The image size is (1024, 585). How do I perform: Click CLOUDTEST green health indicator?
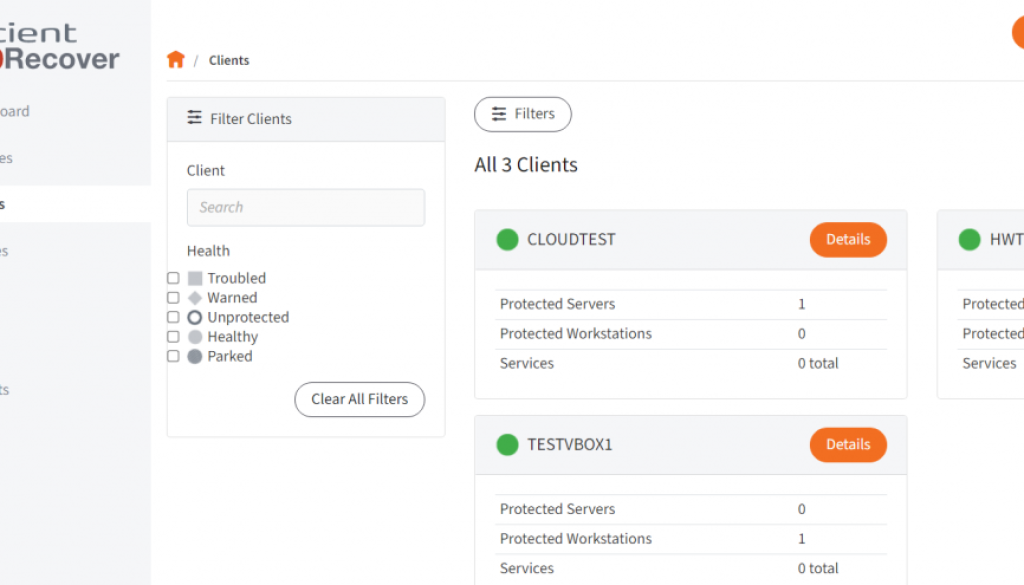click(x=507, y=240)
